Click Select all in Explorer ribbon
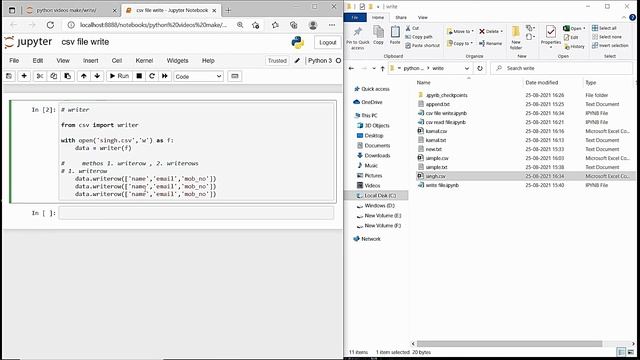The width and height of the screenshot is (640, 360). tap(604, 28)
